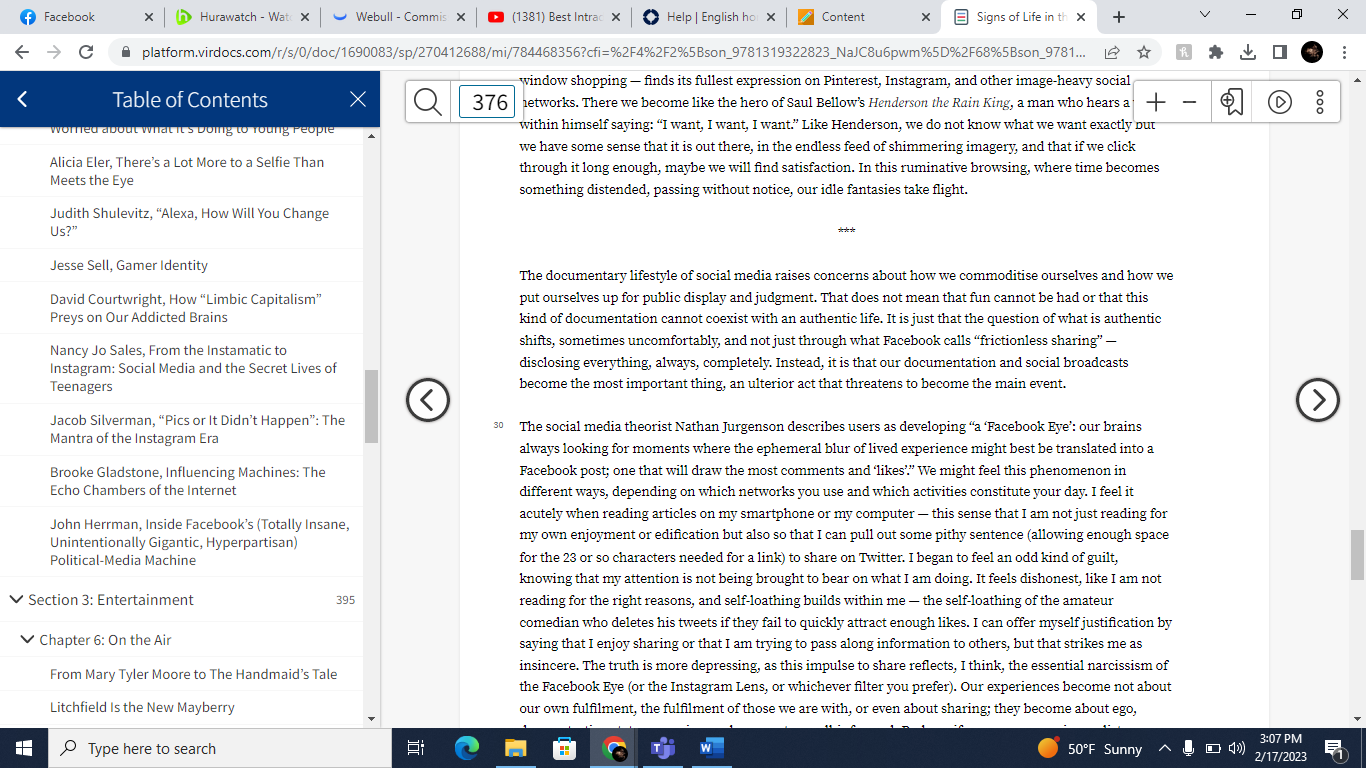The image size is (1366, 768).
Task: Click the page number field showing 376
Action: [x=487, y=102]
